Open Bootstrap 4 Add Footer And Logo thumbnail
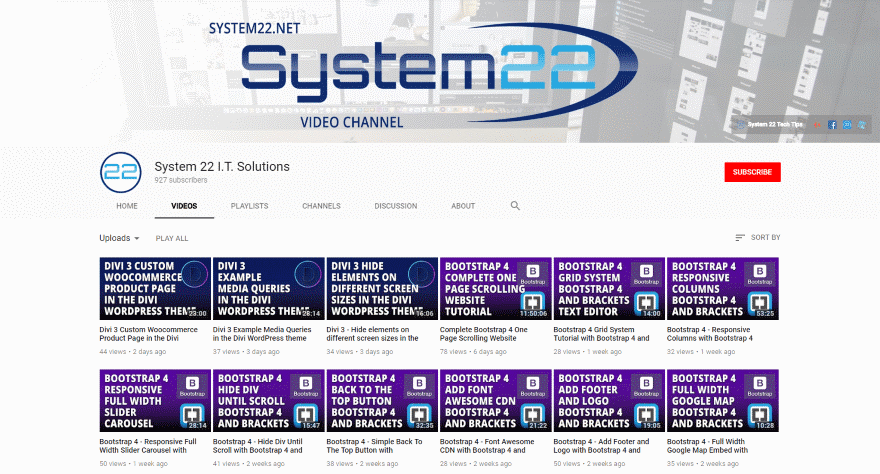Viewport: 880px width, 474px height. [x=609, y=401]
